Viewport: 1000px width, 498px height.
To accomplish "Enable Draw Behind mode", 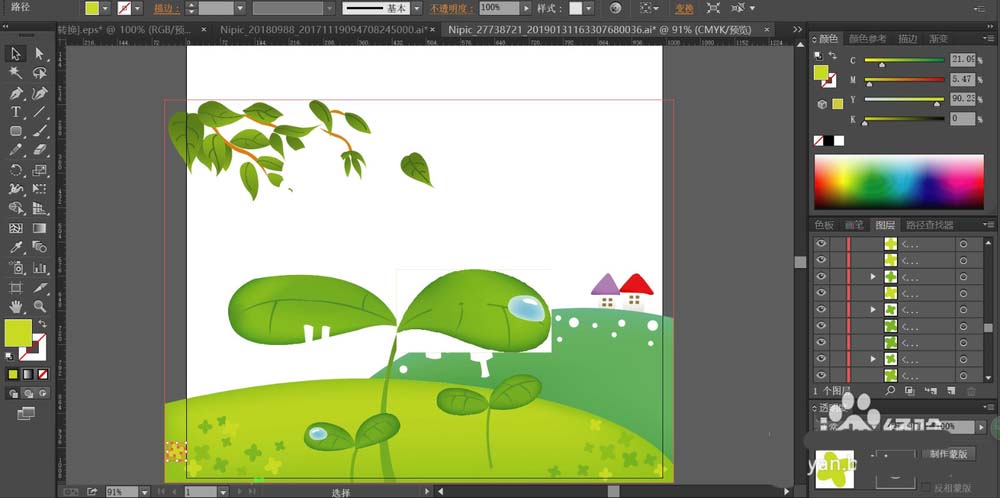I will click(x=28, y=393).
